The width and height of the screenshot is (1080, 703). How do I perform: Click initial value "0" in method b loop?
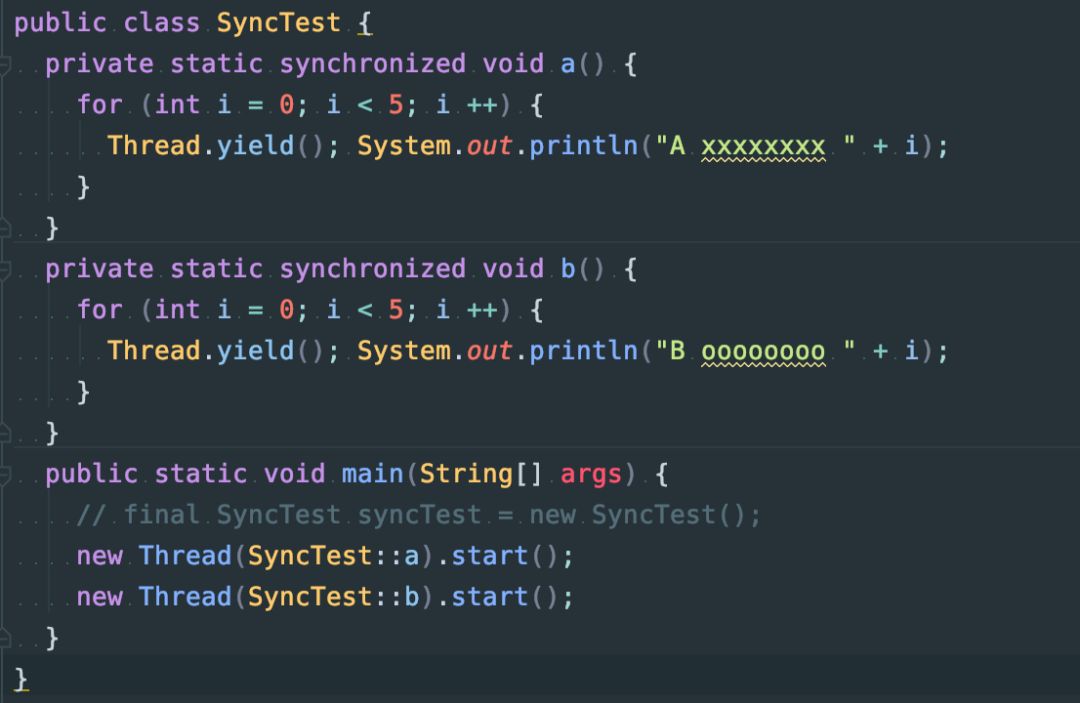coord(287,310)
